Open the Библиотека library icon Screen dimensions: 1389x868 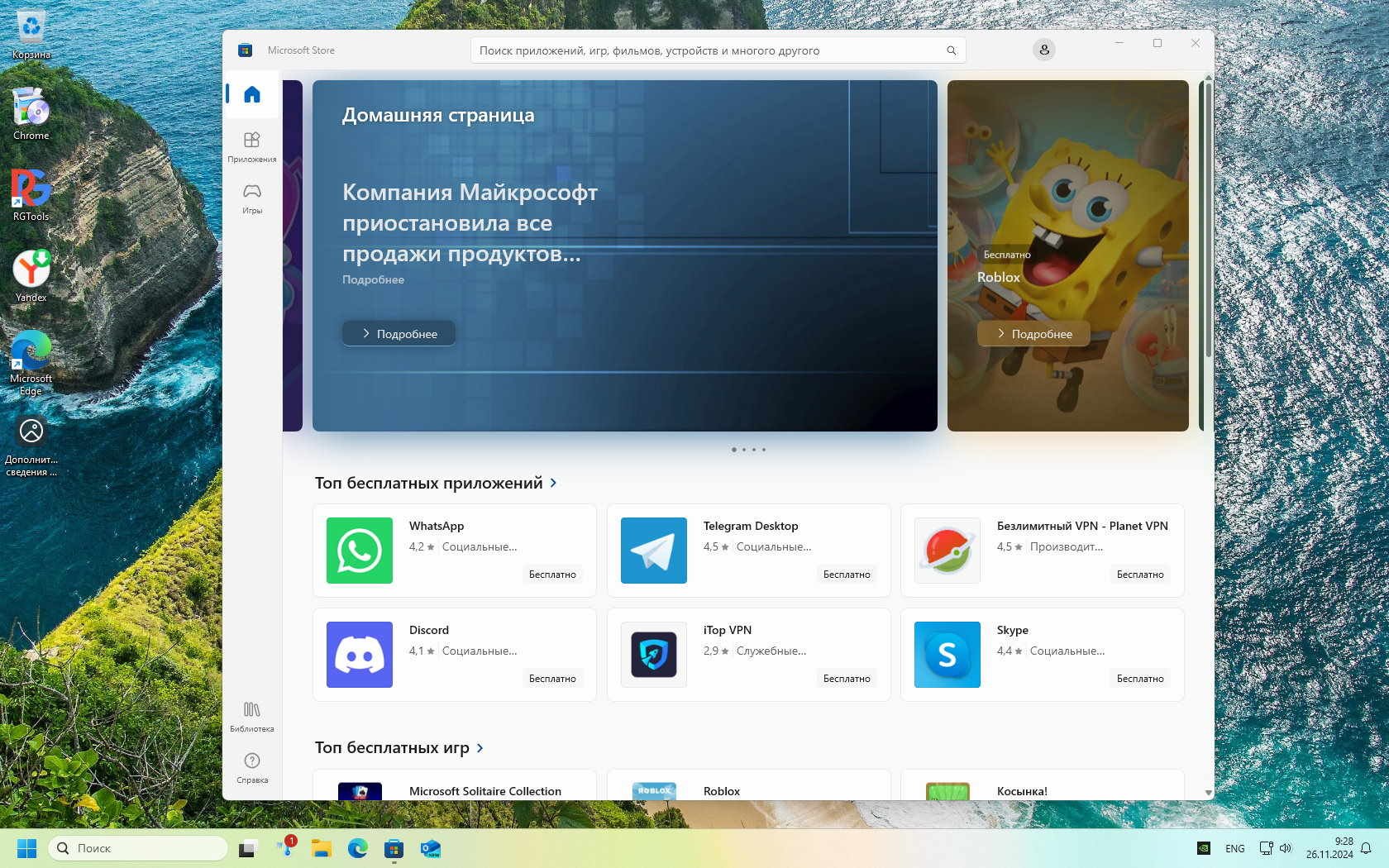click(x=252, y=716)
